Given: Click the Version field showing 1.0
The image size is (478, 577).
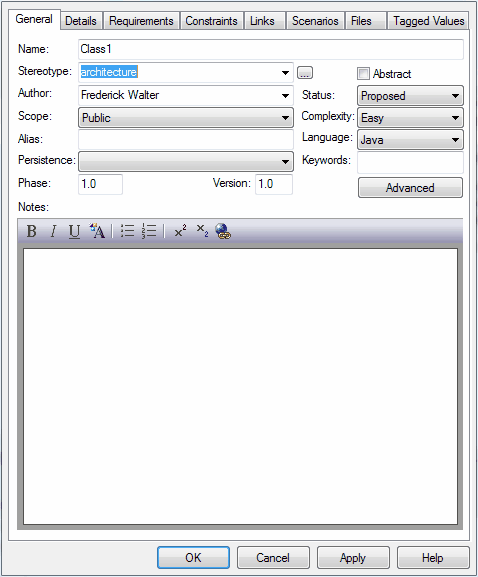Looking at the screenshot, I should [274, 184].
